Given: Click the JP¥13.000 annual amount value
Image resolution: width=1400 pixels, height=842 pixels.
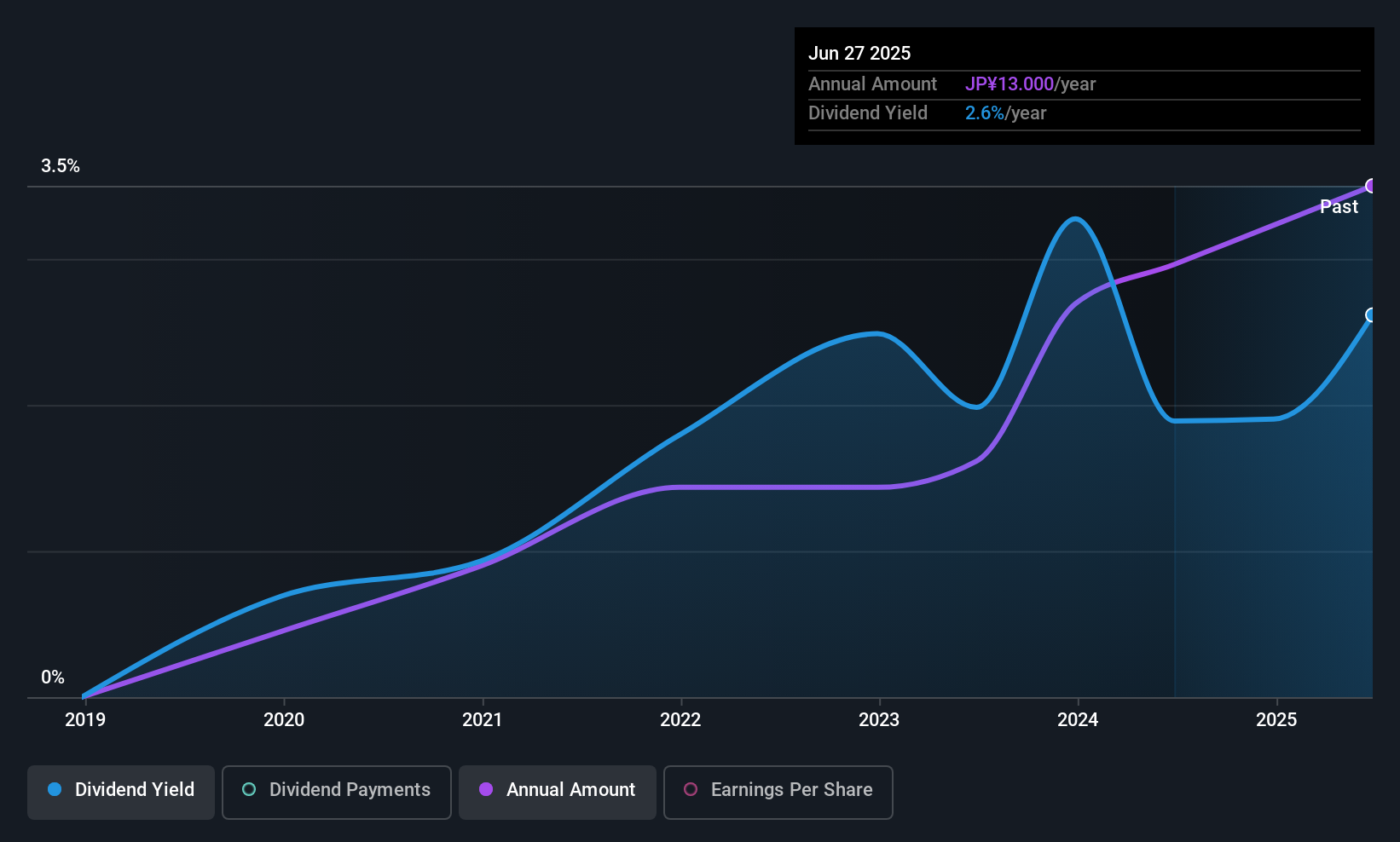Looking at the screenshot, I should (x=1010, y=84).
